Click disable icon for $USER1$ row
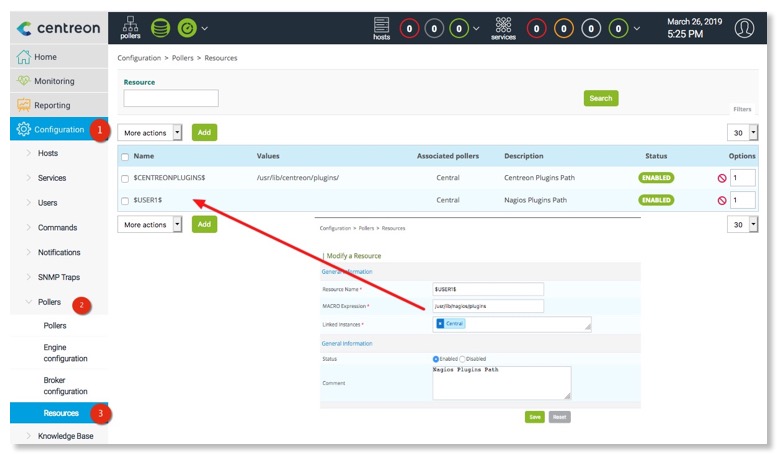This screenshot has width=777, height=454. (x=721, y=200)
